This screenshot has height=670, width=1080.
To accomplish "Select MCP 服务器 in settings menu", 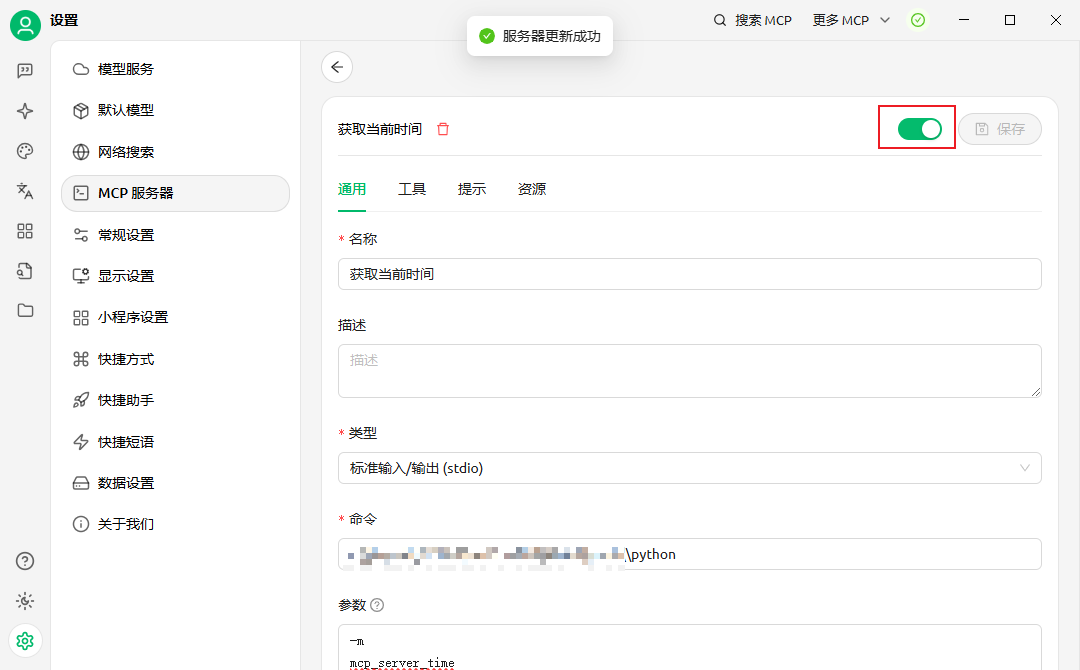I will (175, 193).
